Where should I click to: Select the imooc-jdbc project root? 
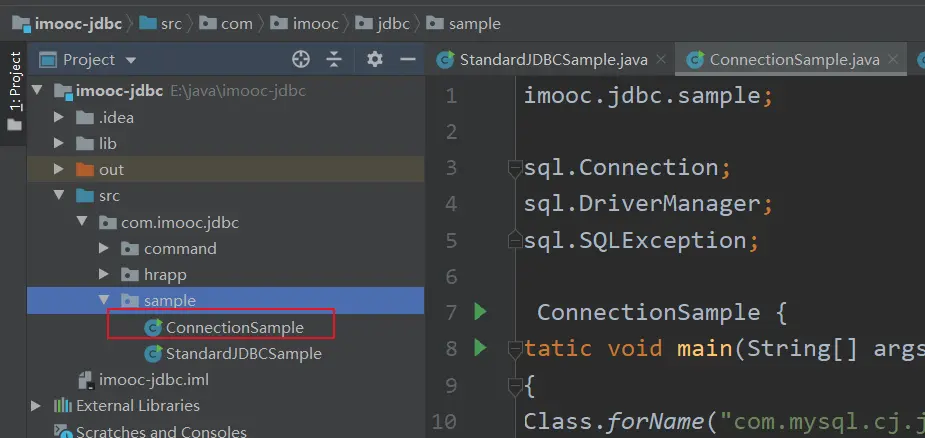click(x=119, y=91)
